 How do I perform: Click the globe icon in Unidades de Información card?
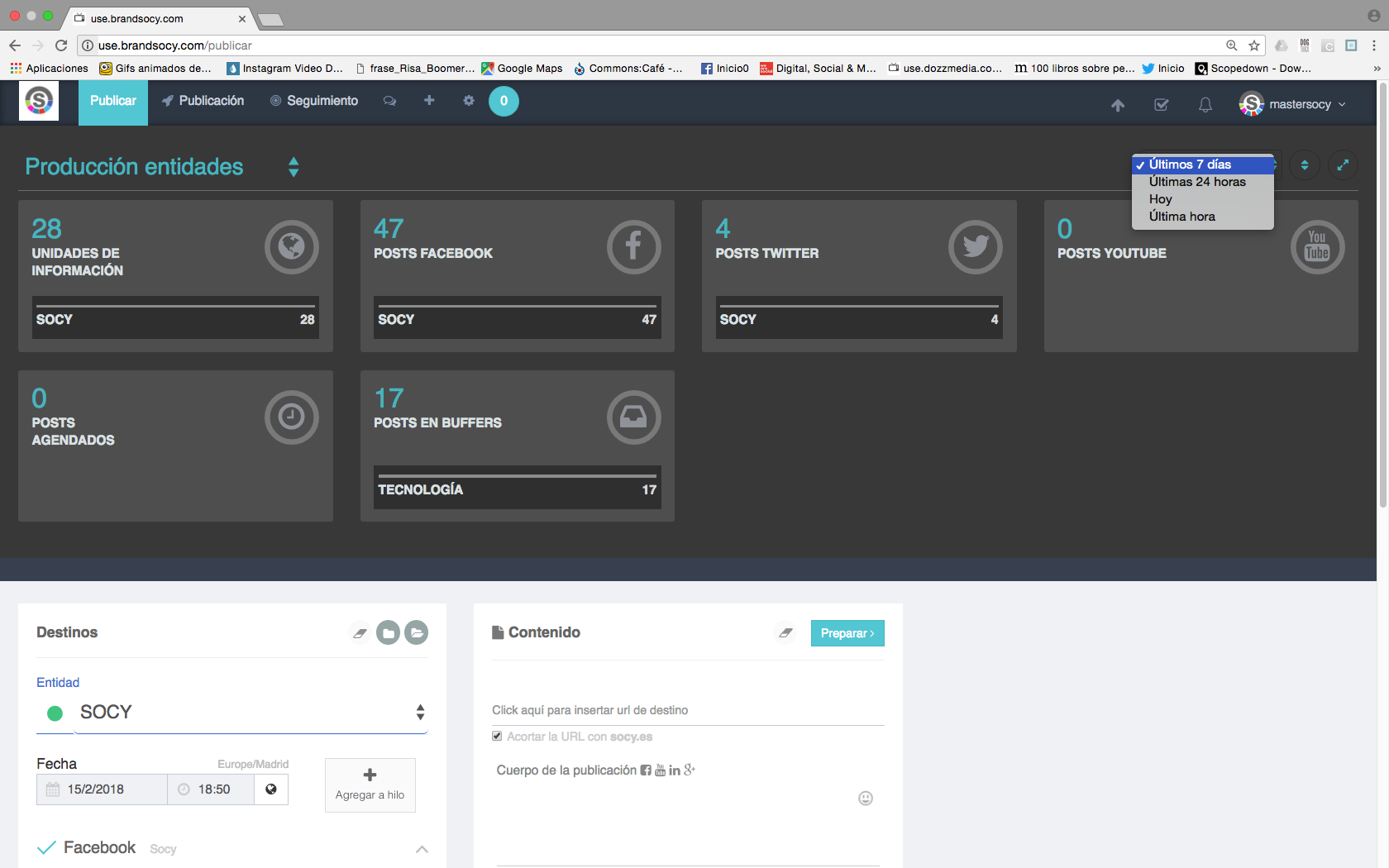[x=291, y=246]
